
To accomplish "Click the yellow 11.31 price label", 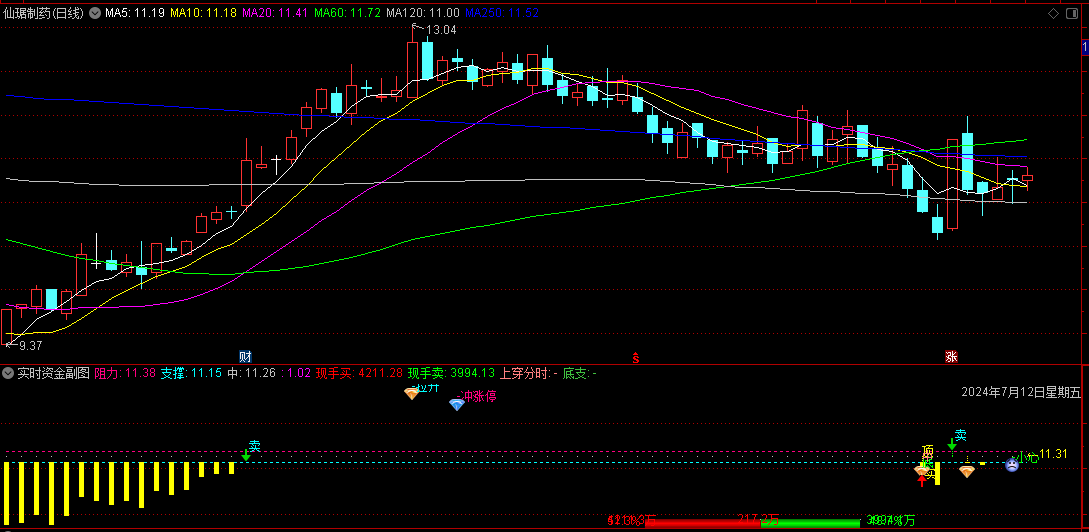I will coord(1054,454).
